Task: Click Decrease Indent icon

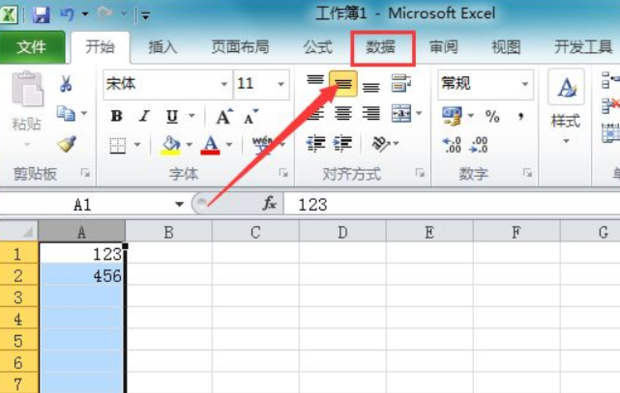Action: click(x=316, y=143)
